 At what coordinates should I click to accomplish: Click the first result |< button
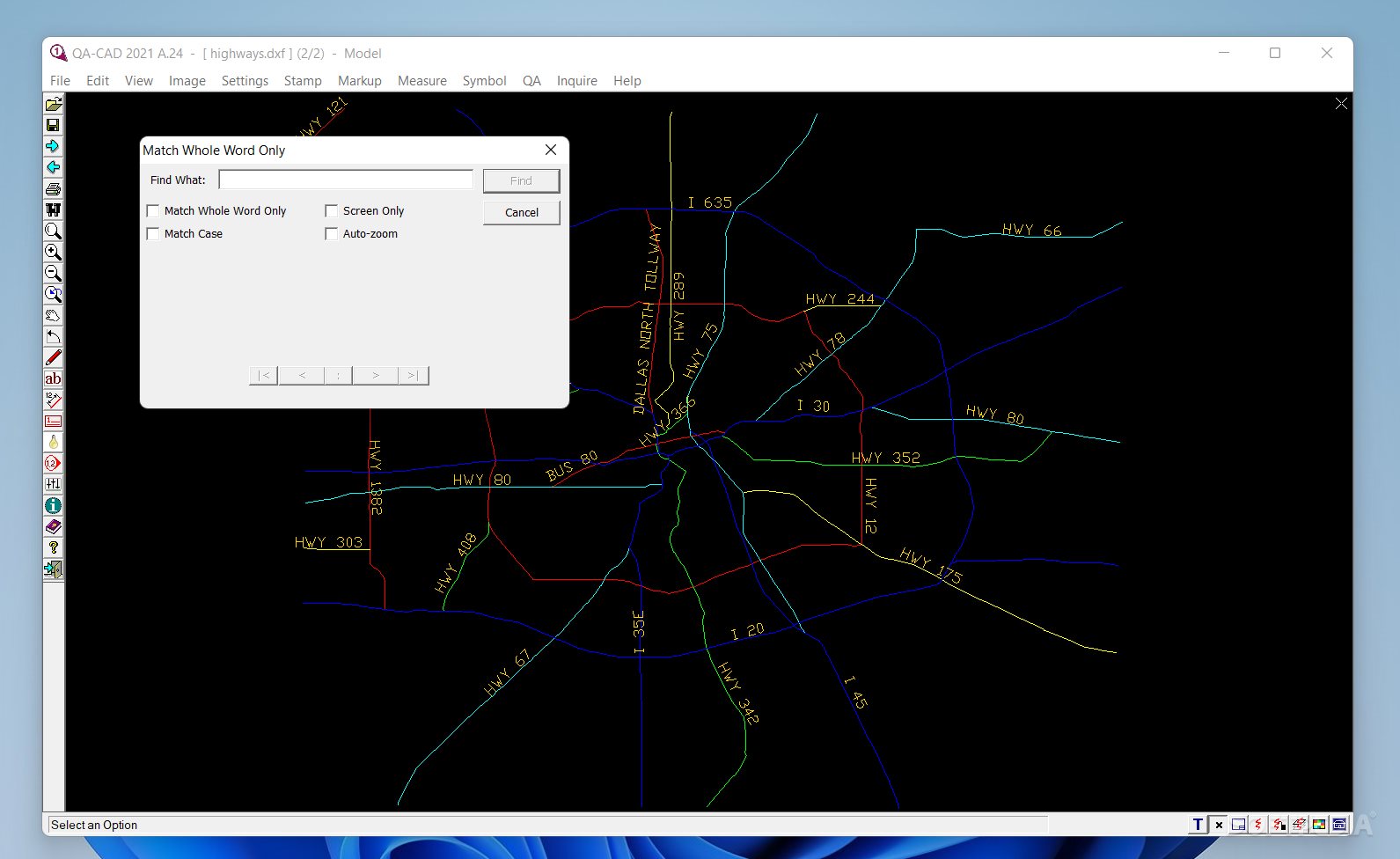click(264, 376)
